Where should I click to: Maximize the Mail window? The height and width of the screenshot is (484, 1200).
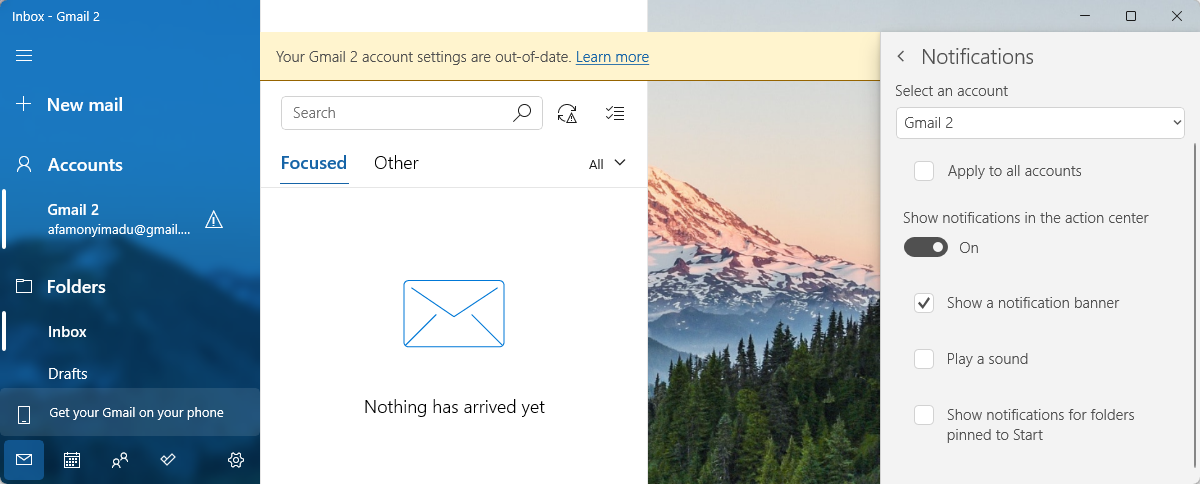point(1131,16)
